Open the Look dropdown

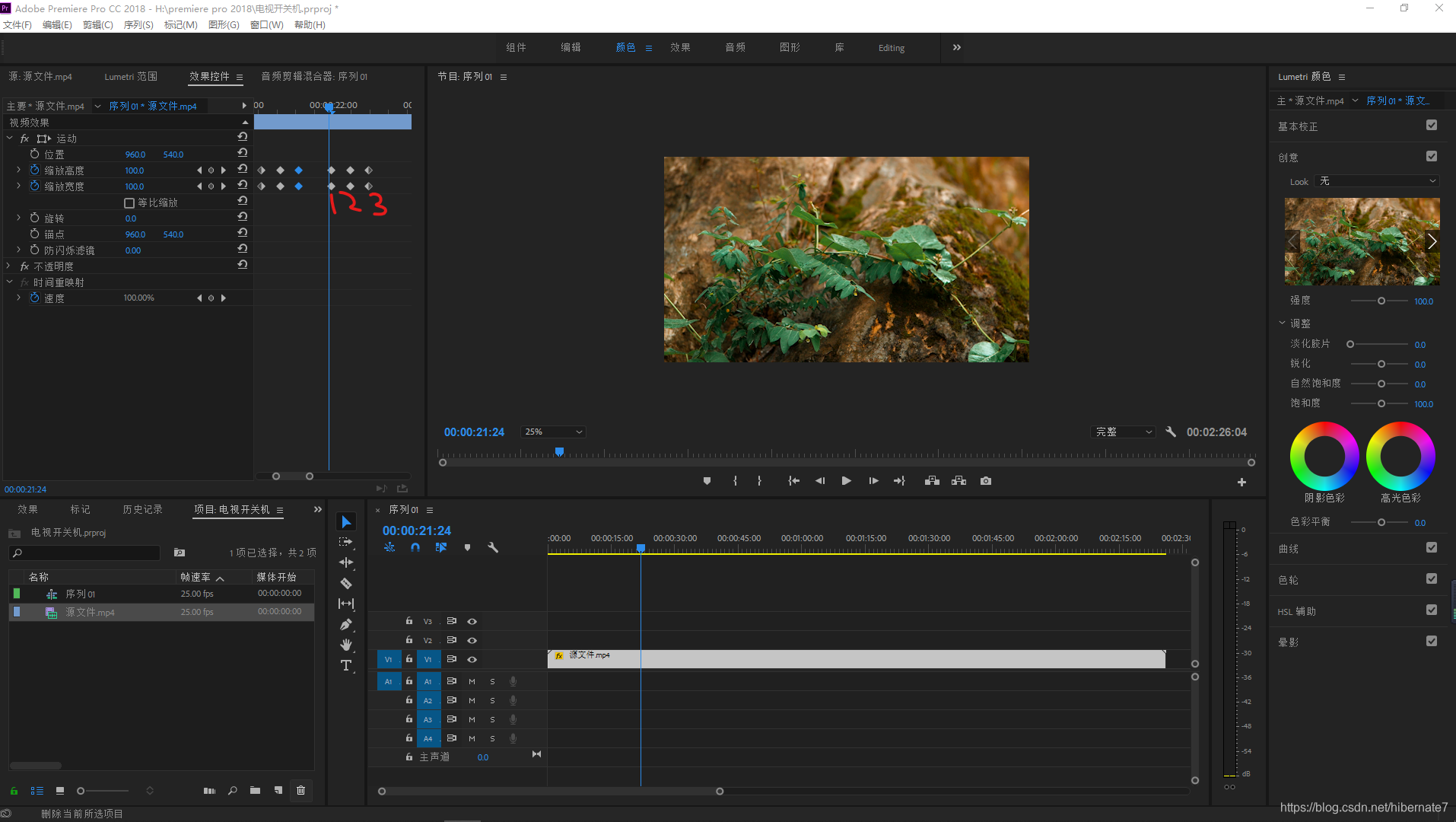1377,181
